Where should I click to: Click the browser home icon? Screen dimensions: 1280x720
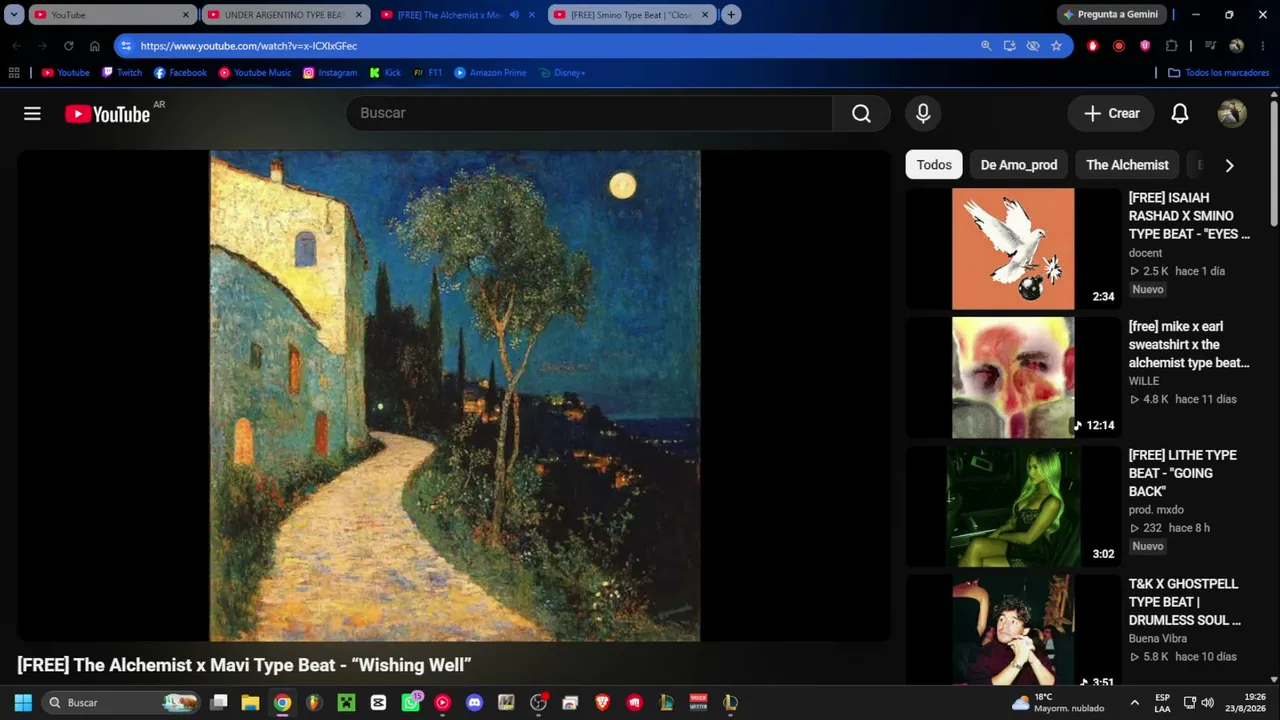point(95,46)
